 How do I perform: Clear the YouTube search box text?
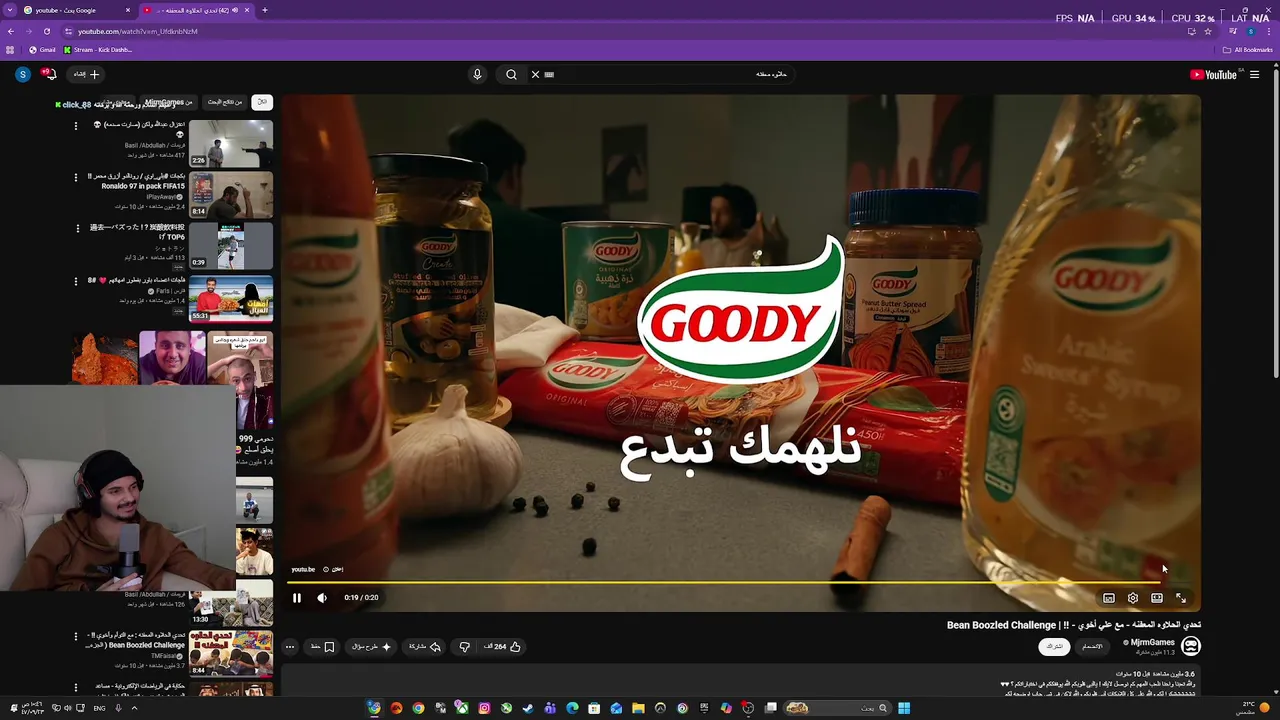(x=535, y=74)
